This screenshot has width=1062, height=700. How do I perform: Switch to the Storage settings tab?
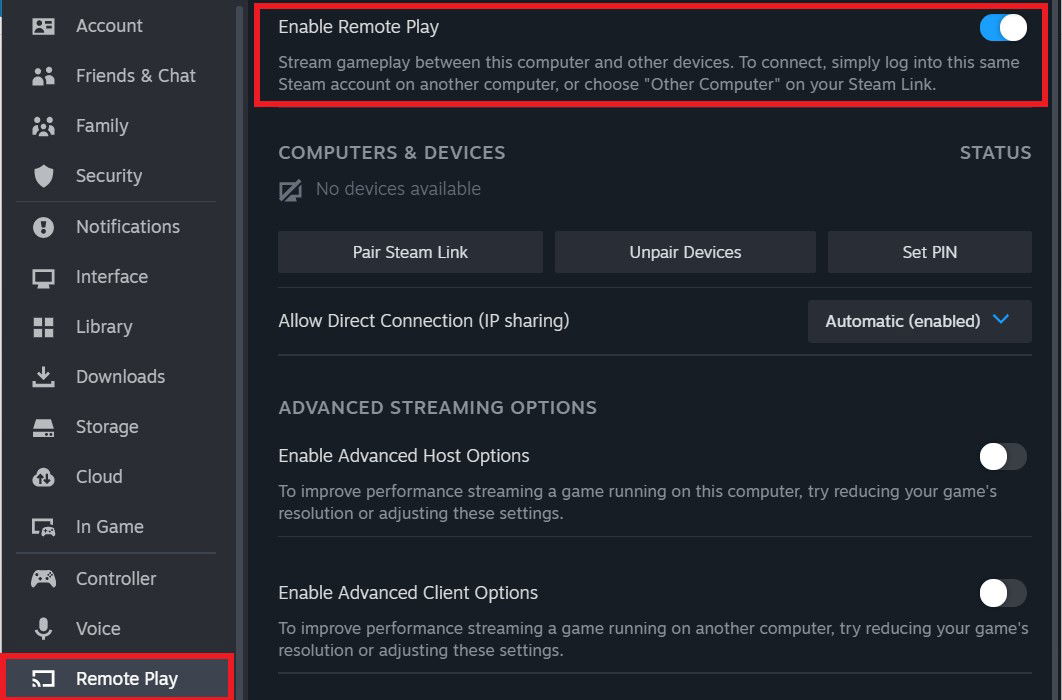click(106, 427)
